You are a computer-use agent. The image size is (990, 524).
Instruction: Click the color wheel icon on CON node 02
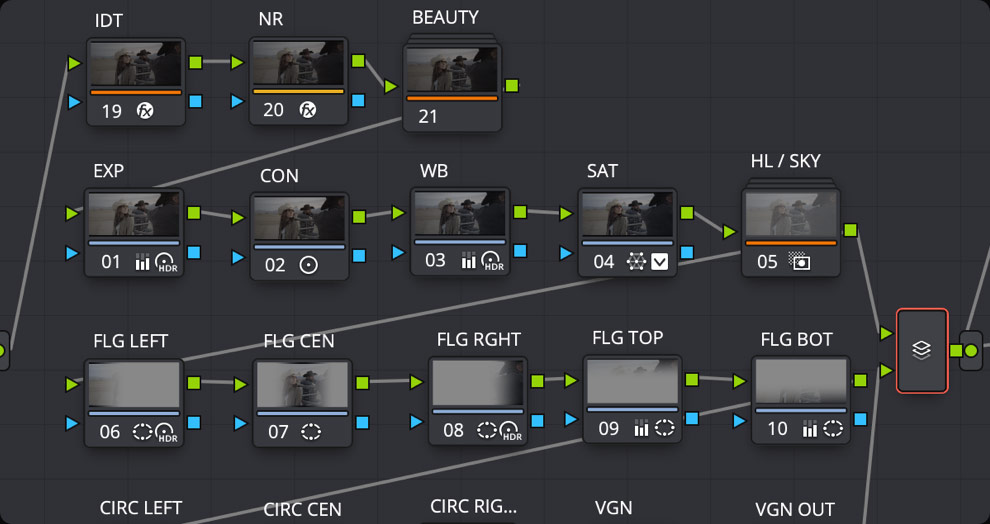point(309,266)
